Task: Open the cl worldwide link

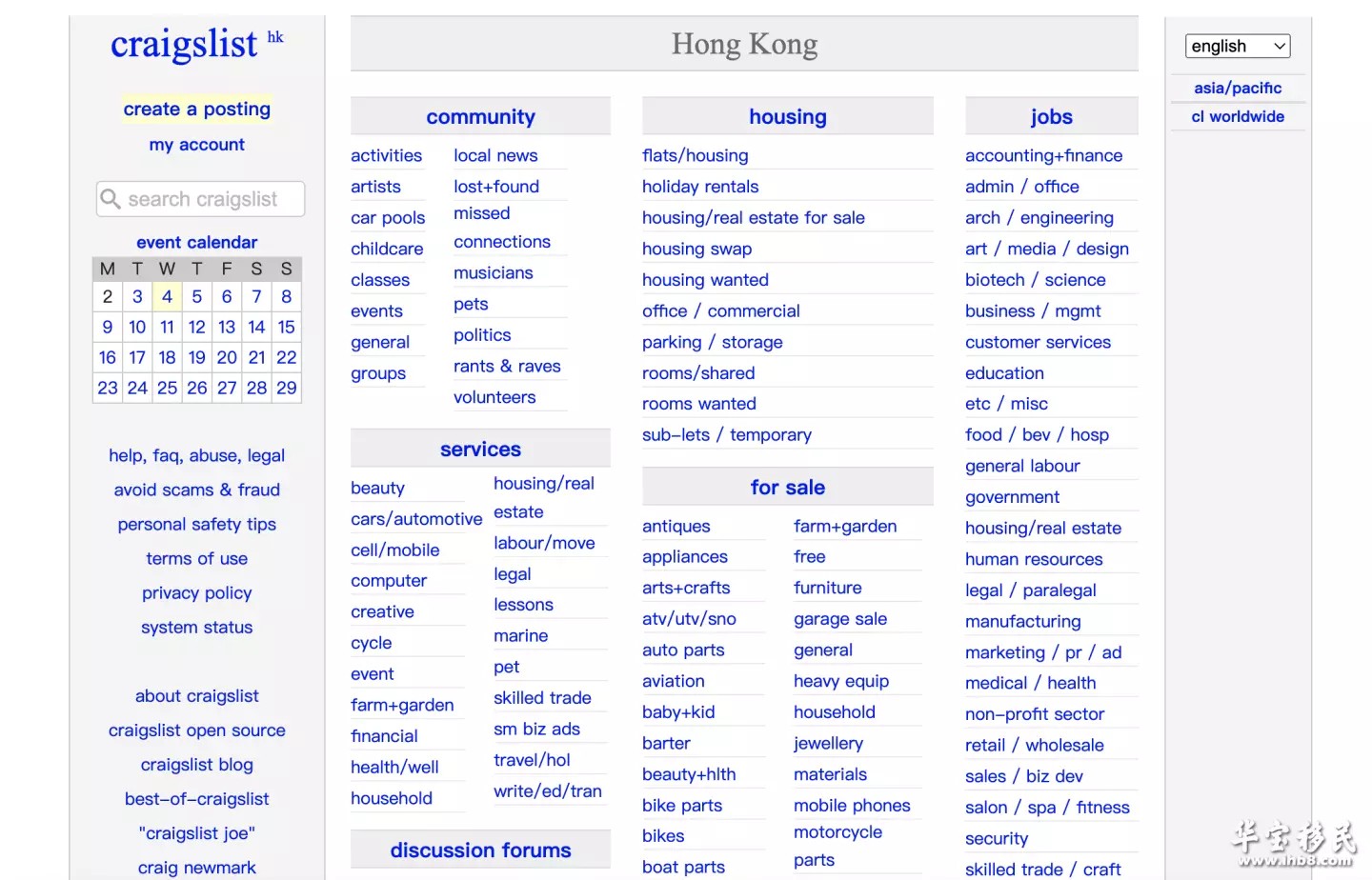Action: pyautogui.click(x=1238, y=116)
